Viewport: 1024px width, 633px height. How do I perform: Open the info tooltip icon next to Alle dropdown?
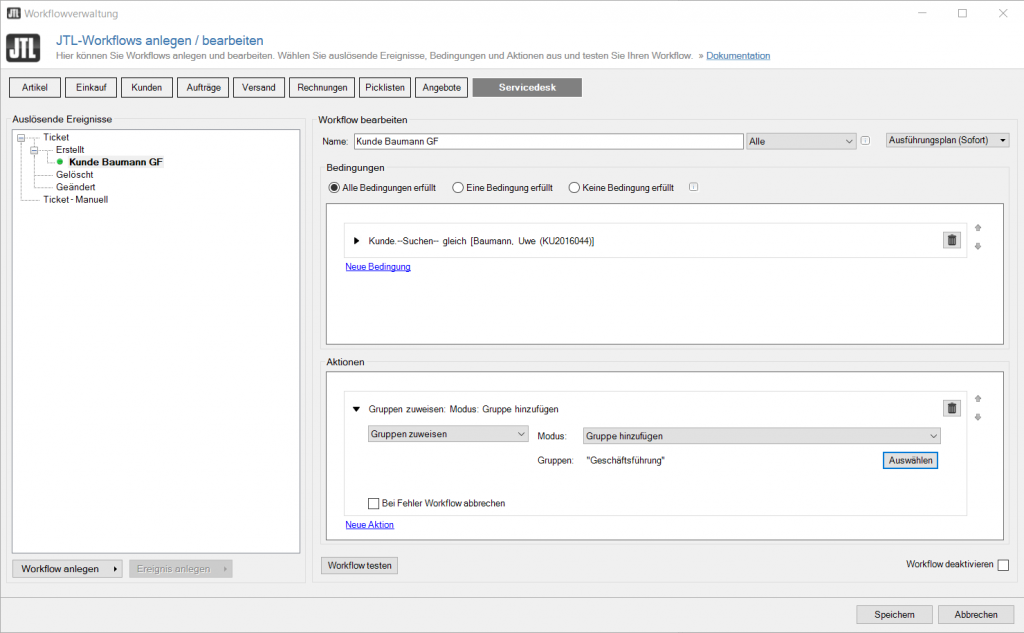coord(864,141)
